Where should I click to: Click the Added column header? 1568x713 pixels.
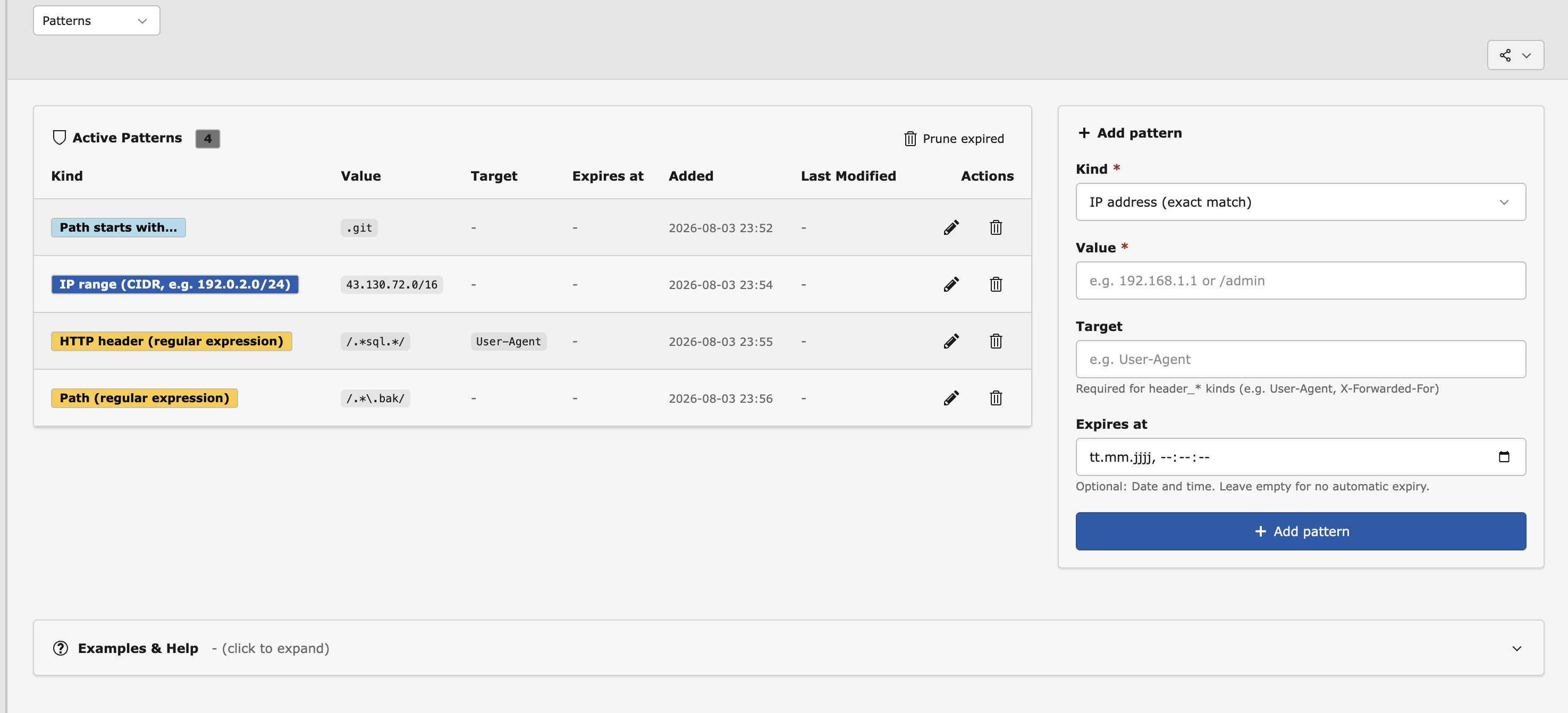pos(691,176)
